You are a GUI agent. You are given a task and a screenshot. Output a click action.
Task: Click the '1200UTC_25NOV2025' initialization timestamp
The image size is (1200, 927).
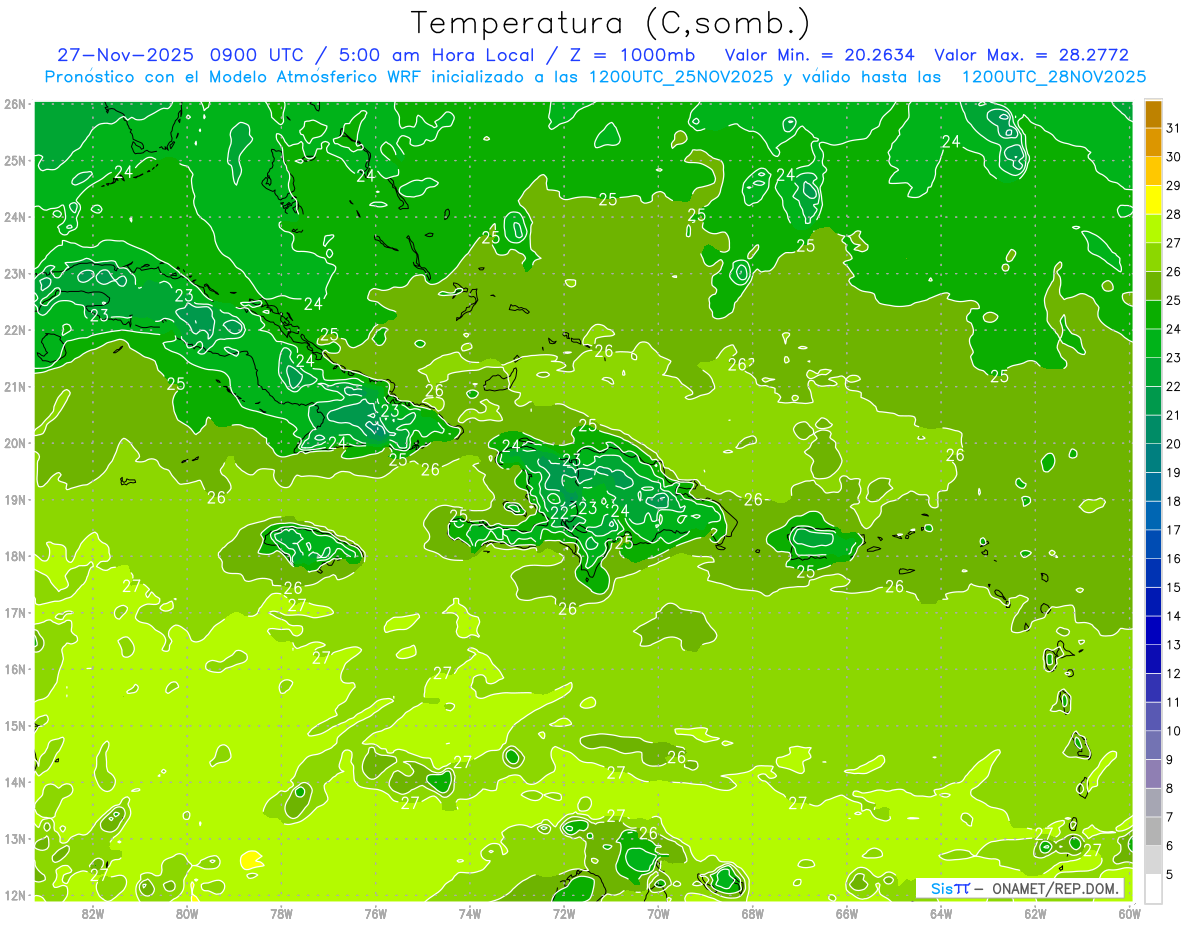(x=680, y=77)
